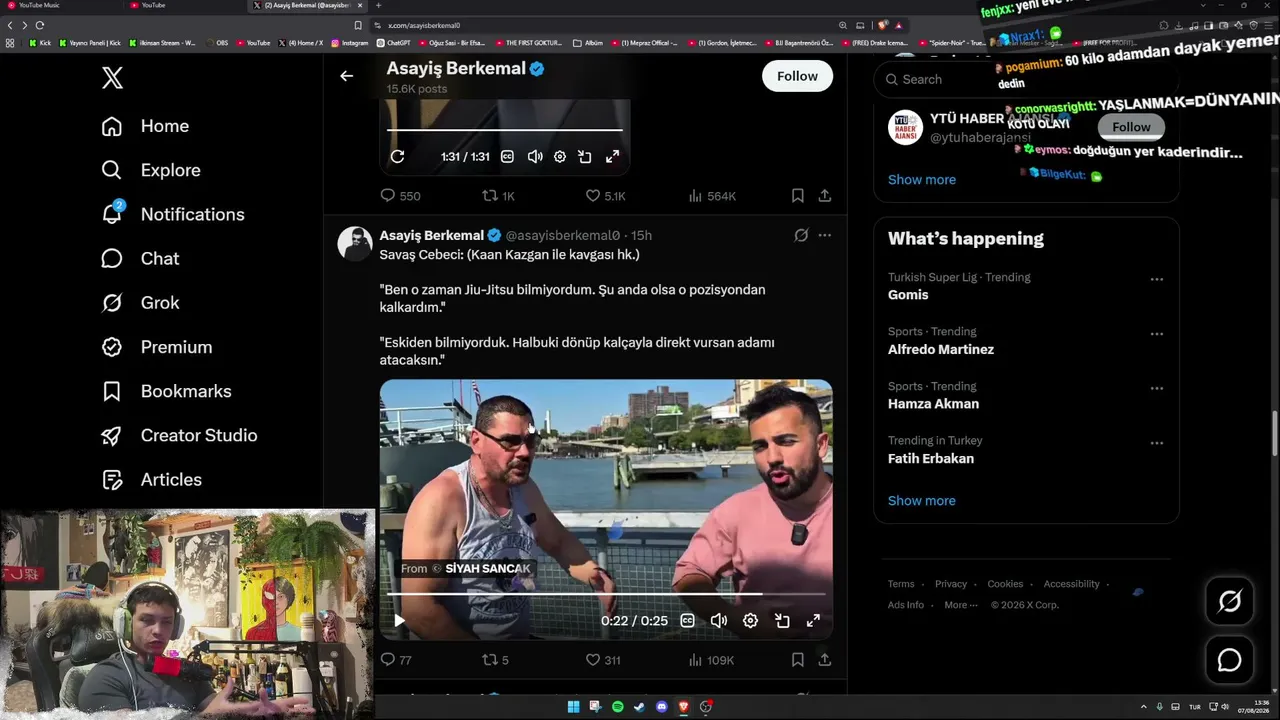
Task: Reply to the post with 77 replies
Action: pos(396,660)
